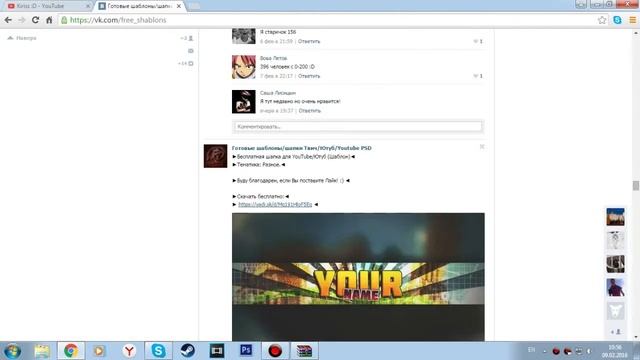Click the page scrollbar thumb

(636, 186)
